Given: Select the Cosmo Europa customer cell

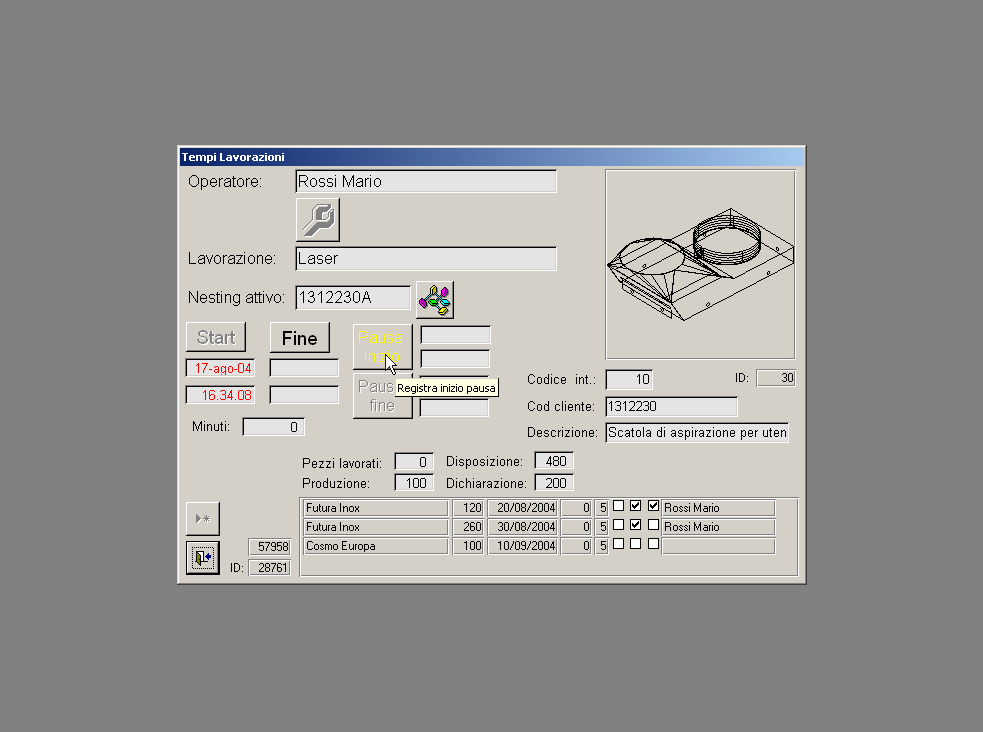Looking at the screenshot, I should (x=376, y=546).
